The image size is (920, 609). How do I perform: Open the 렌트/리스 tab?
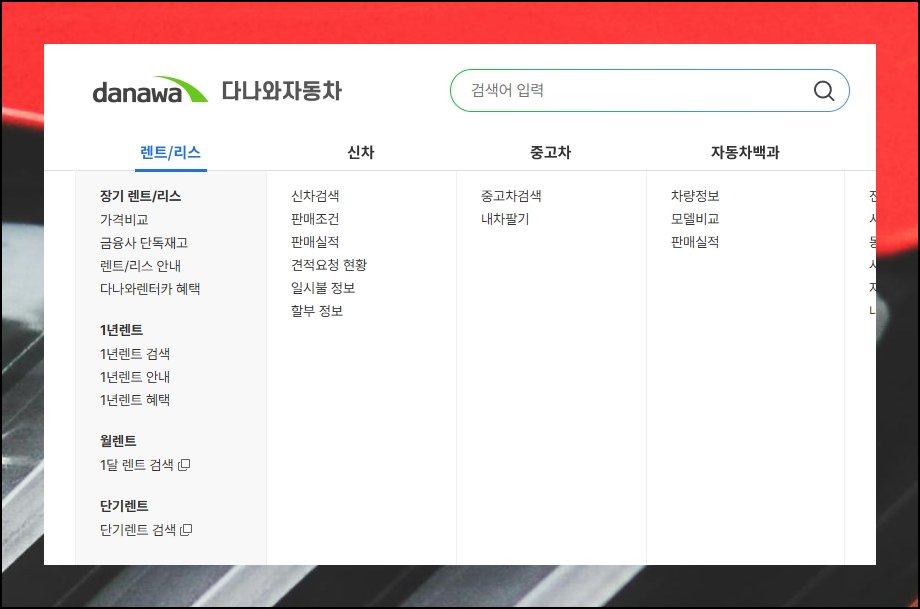[x=171, y=153]
